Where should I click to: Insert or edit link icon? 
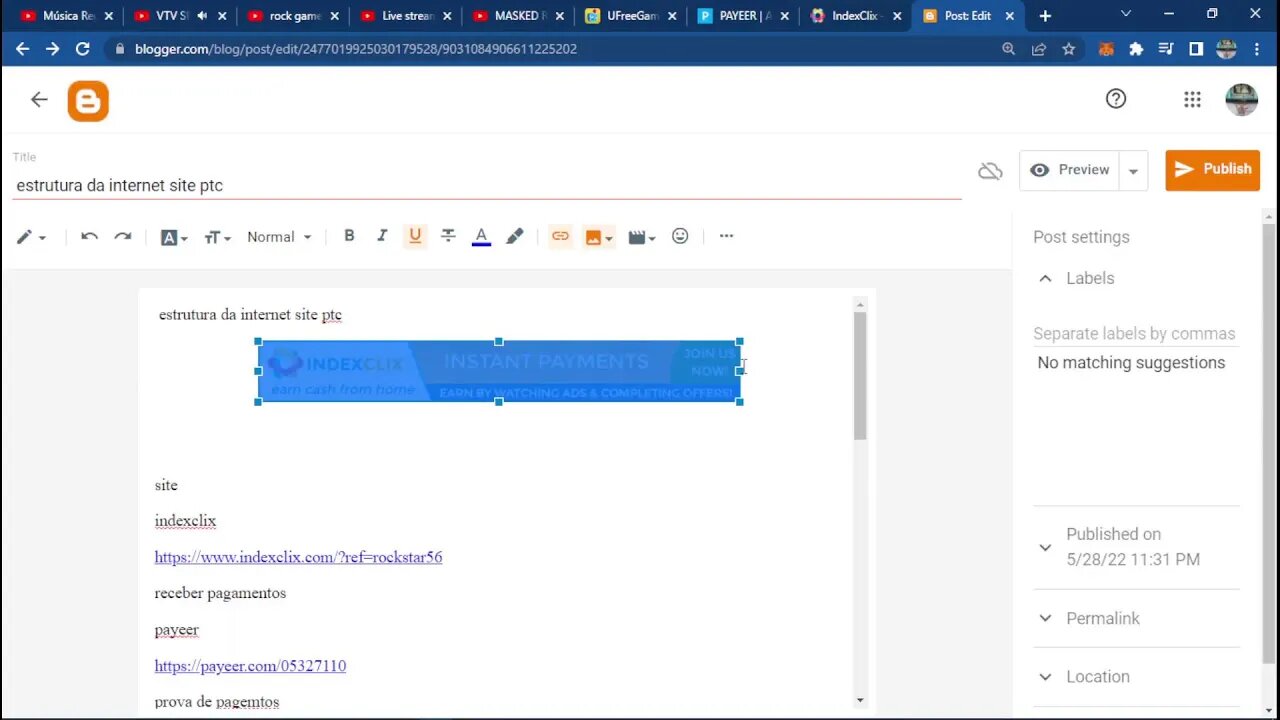coord(560,236)
